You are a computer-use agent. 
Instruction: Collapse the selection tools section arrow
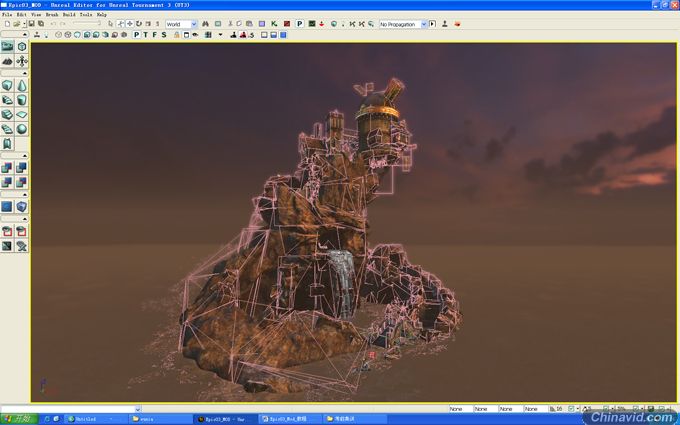pyautogui.click(x=25, y=219)
